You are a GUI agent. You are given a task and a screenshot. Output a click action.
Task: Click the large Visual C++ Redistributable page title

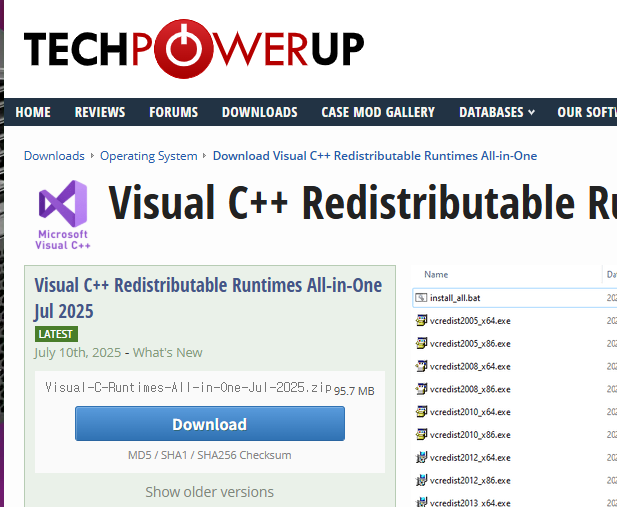pyautogui.click(x=362, y=202)
